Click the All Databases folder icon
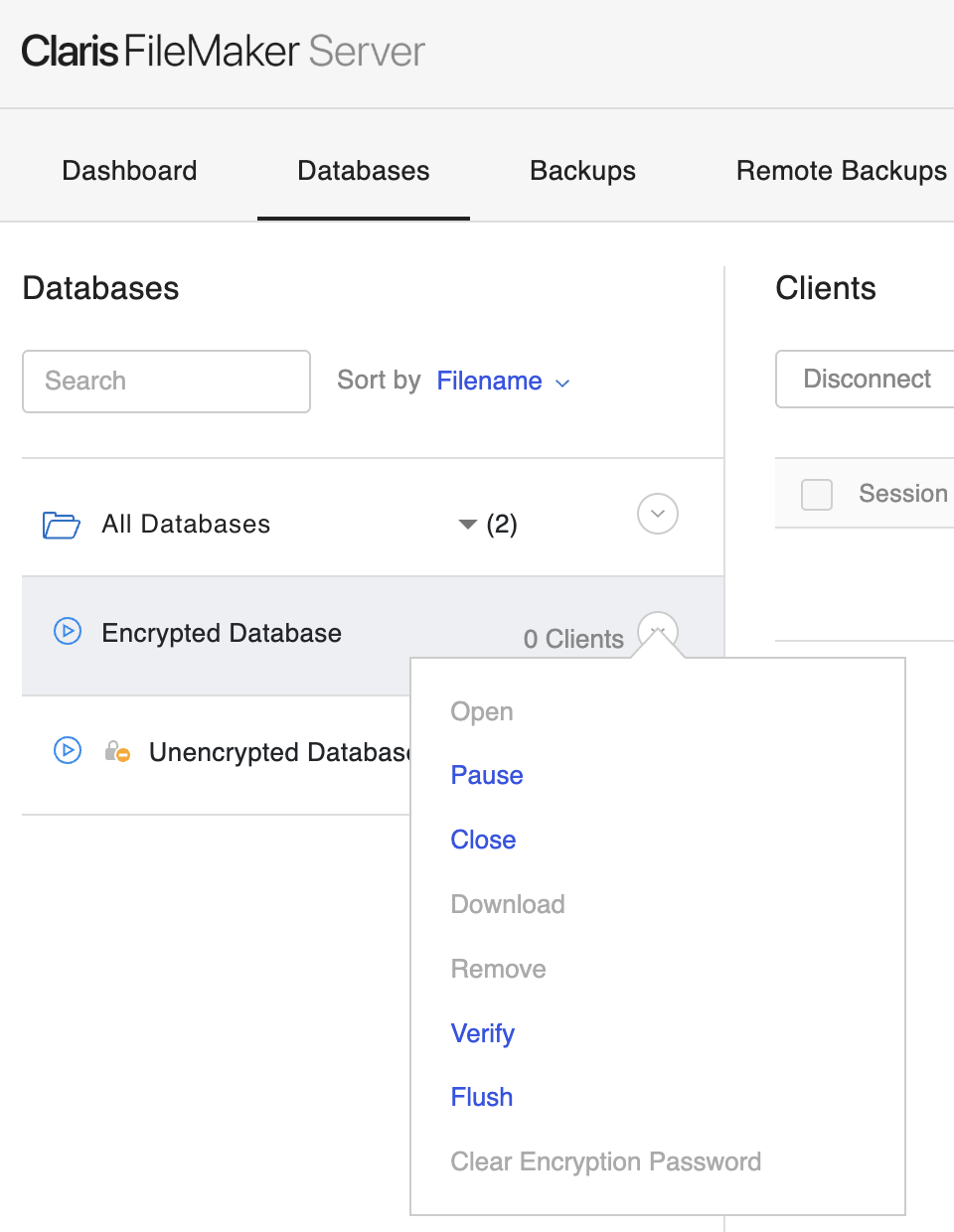 61,524
